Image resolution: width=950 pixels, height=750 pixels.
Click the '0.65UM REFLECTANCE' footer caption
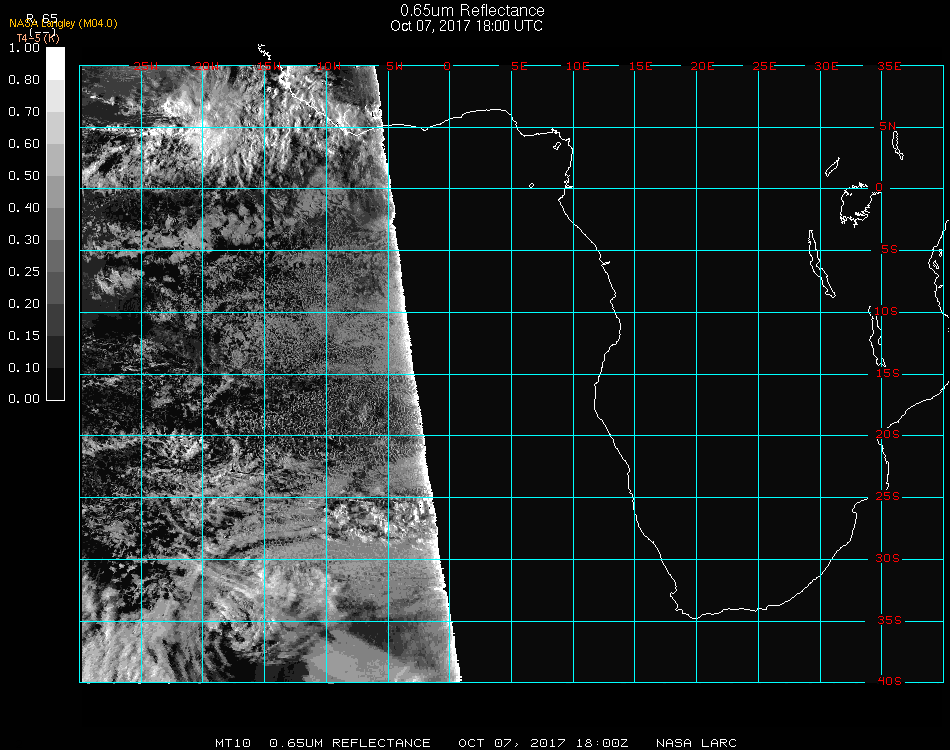[350, 743]
